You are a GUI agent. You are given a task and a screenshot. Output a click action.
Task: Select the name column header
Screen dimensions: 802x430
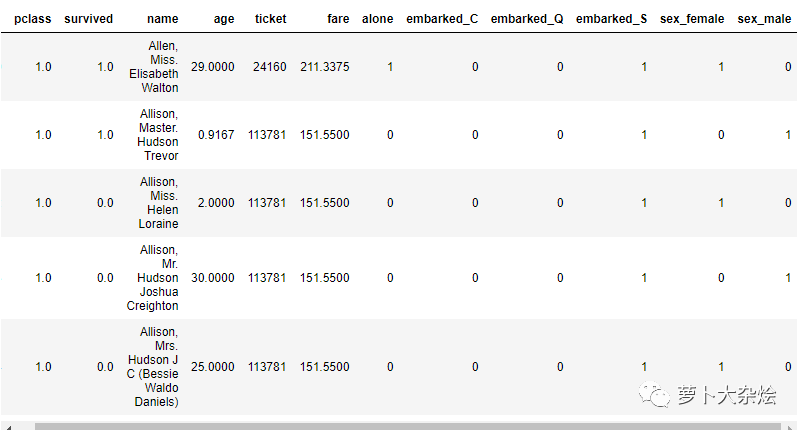[162, 19]
